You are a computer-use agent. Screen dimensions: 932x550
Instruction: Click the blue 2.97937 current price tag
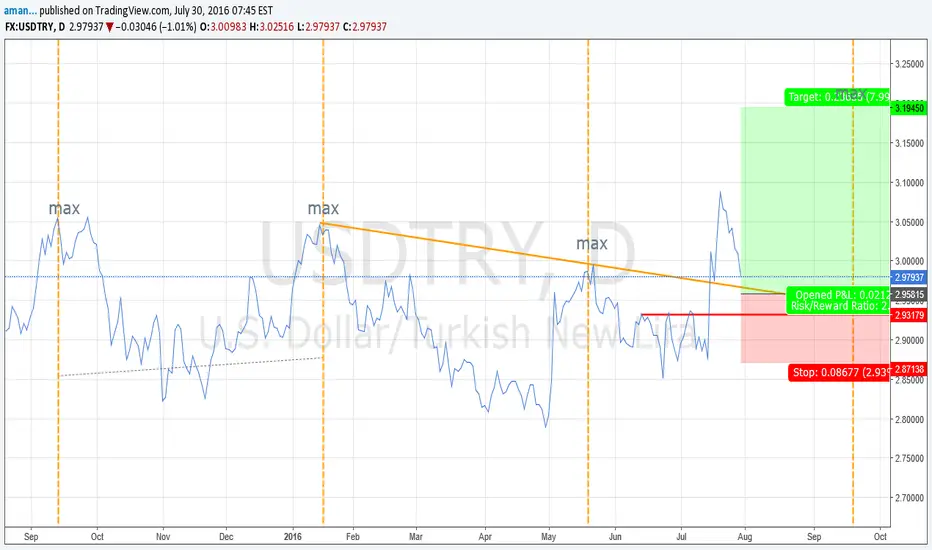click(x=909, y=277)
